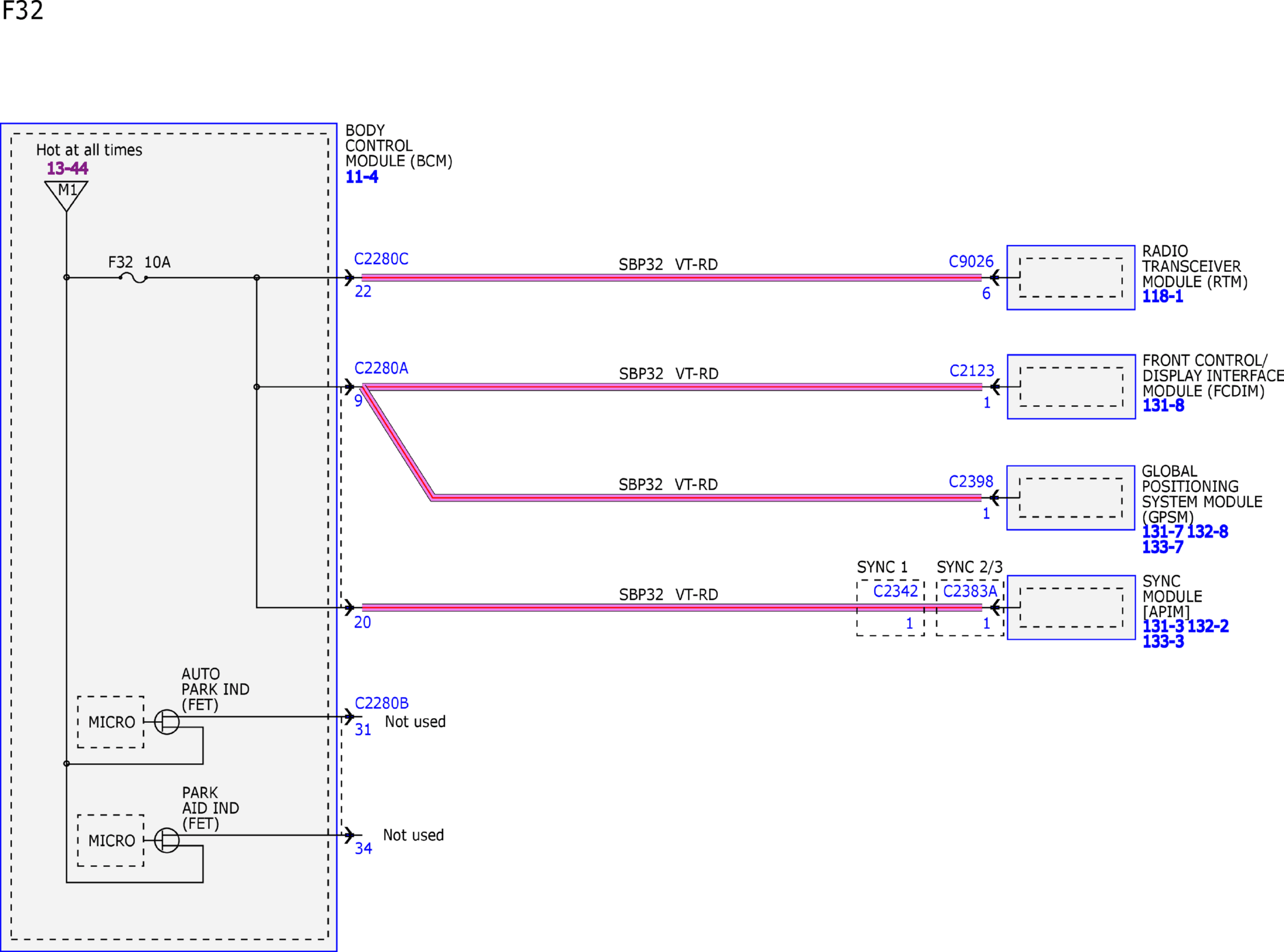1284x952 pixels.
Task: Select the Auto Park Ind FET transistor symbol
Action: (167, 722)
